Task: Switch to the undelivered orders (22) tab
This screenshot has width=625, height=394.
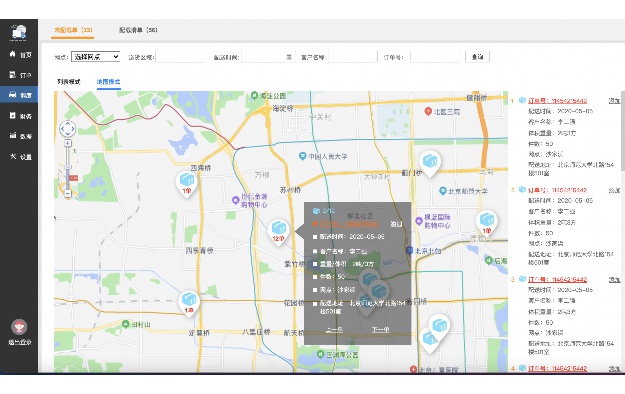Action: click(73, 30)
